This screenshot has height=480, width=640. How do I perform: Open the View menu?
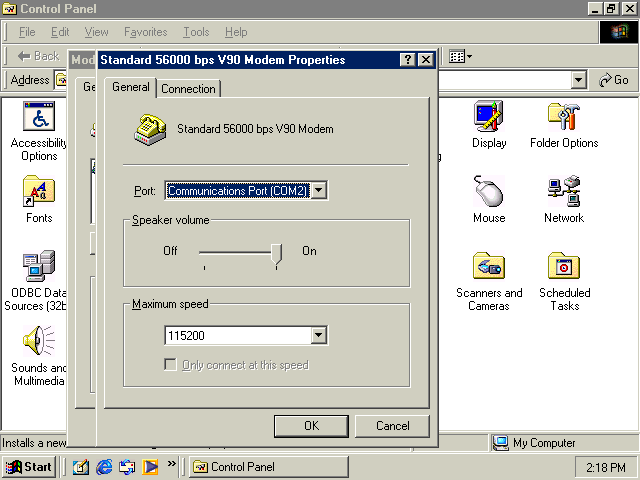[96, 32]
